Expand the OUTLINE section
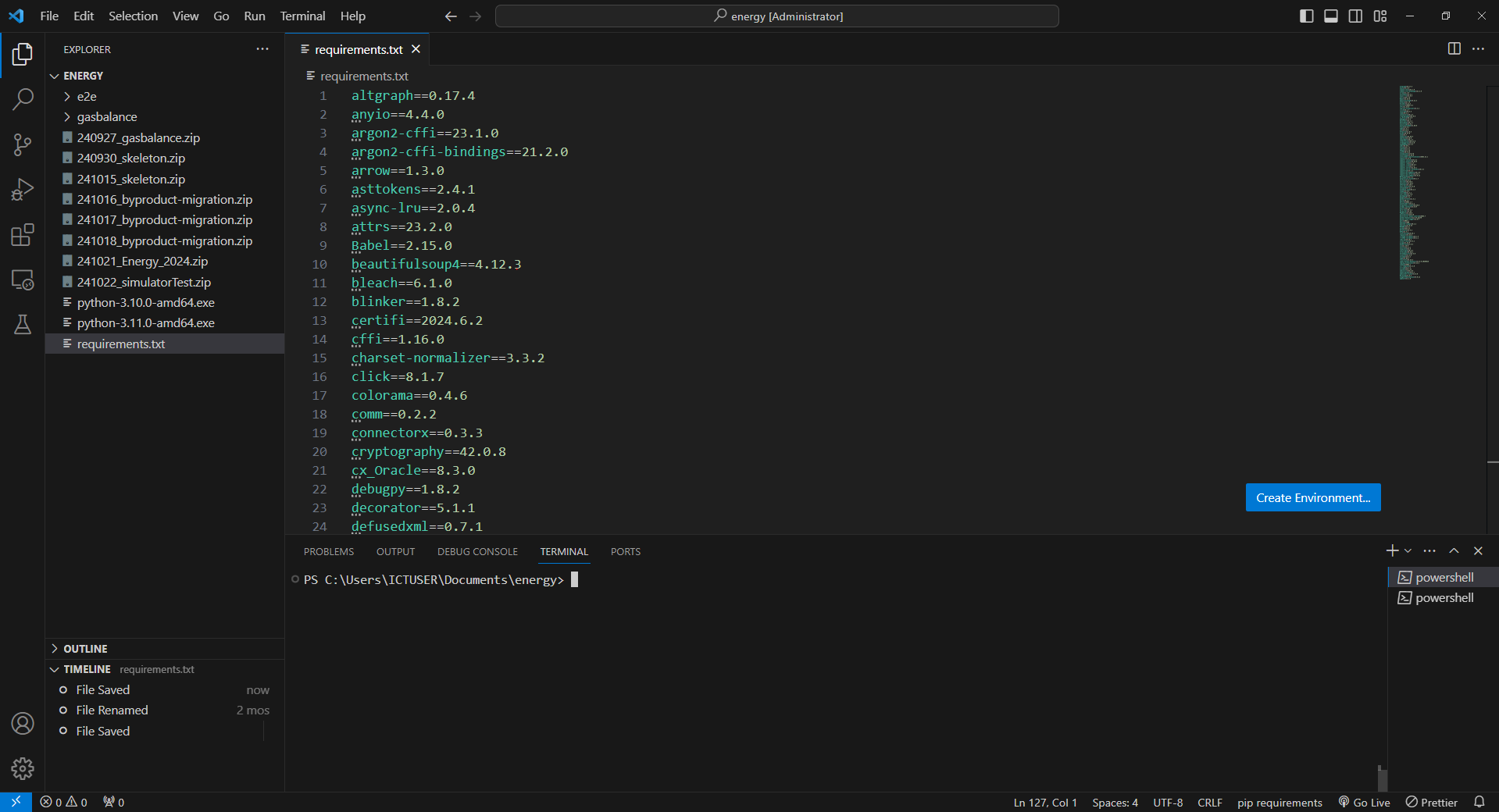The image size is (1499, 812). 164,649
